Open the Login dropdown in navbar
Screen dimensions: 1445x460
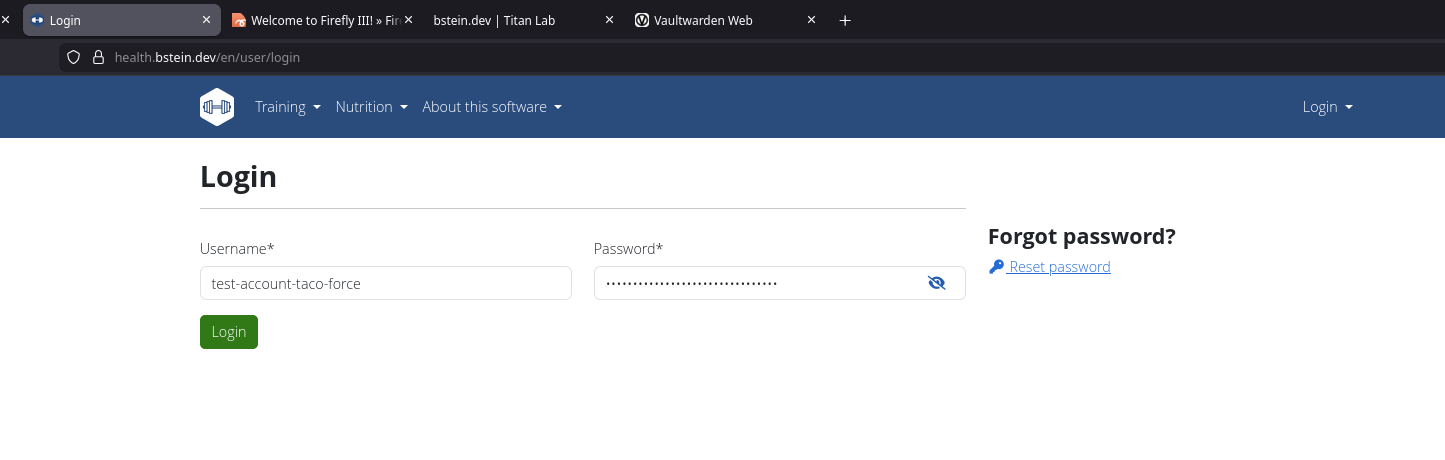pyautogui.click(x=1327, y=107)
